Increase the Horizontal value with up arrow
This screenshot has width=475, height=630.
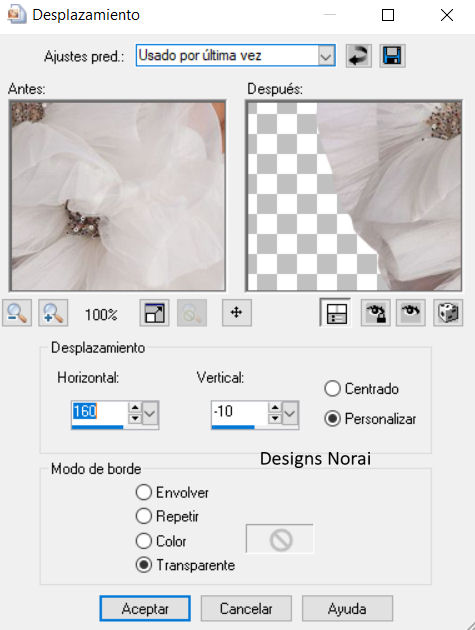coord(135,407)
